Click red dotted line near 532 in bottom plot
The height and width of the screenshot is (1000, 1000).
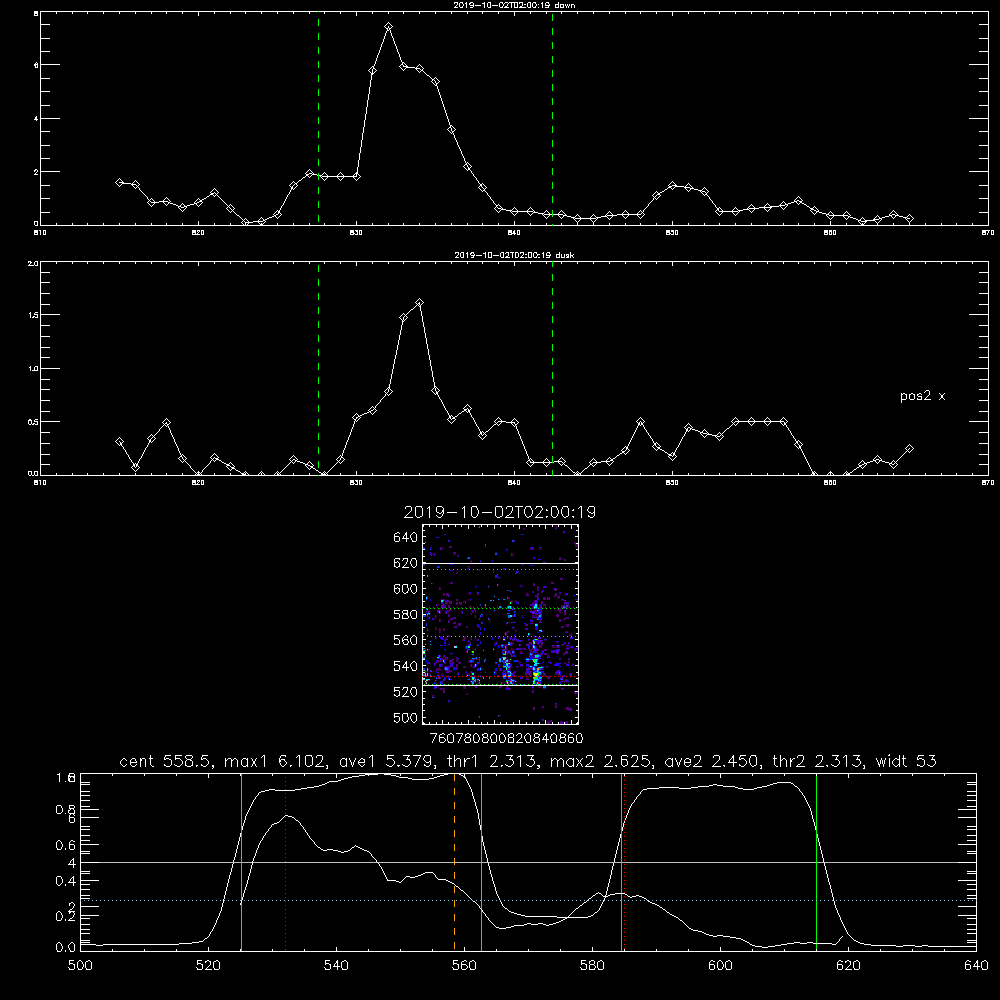click(285, 862)
